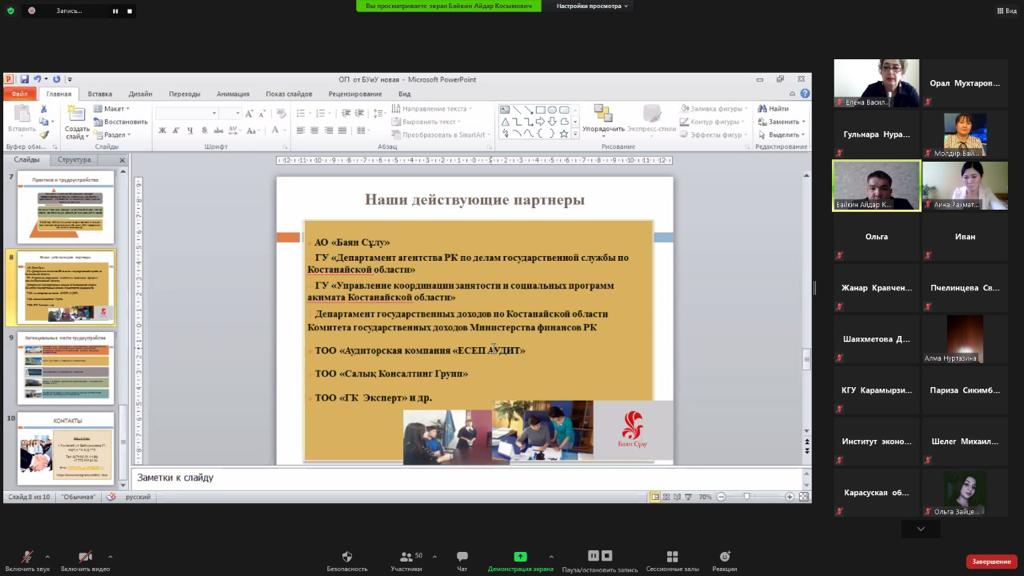Pause recording in top-left Запись indicator
Viewport: 1024px width, 576px height.
(116, 11)
